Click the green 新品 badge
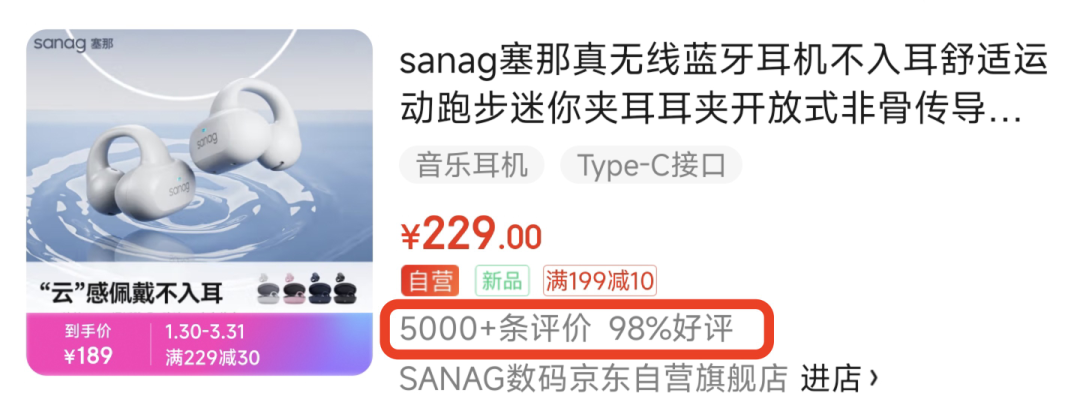This screenshot has width=1080, height=420. (502, 281)
